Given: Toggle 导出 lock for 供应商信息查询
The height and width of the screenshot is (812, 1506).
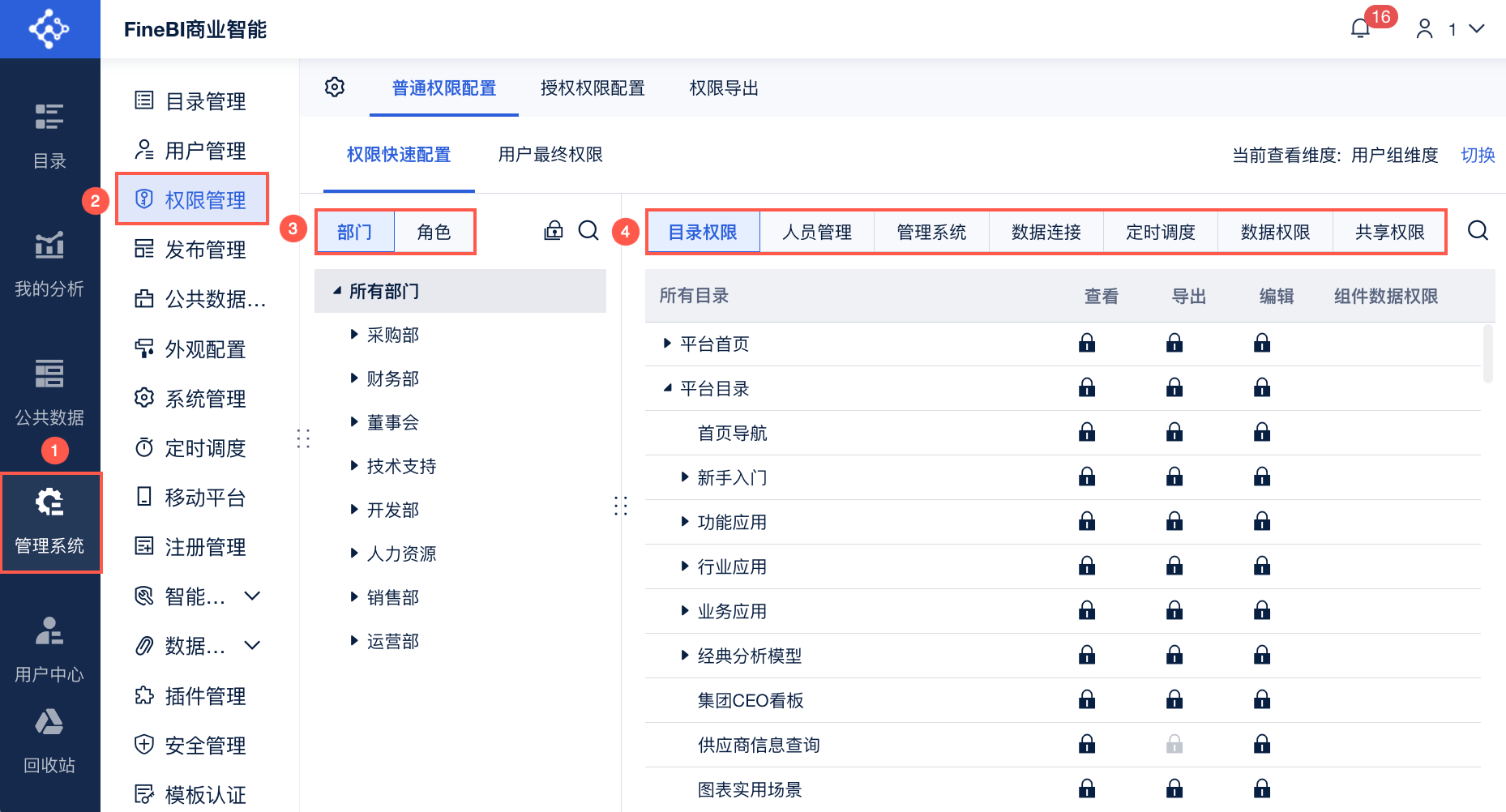Looking at the screenshot, I should click(x=1174, y=744).
